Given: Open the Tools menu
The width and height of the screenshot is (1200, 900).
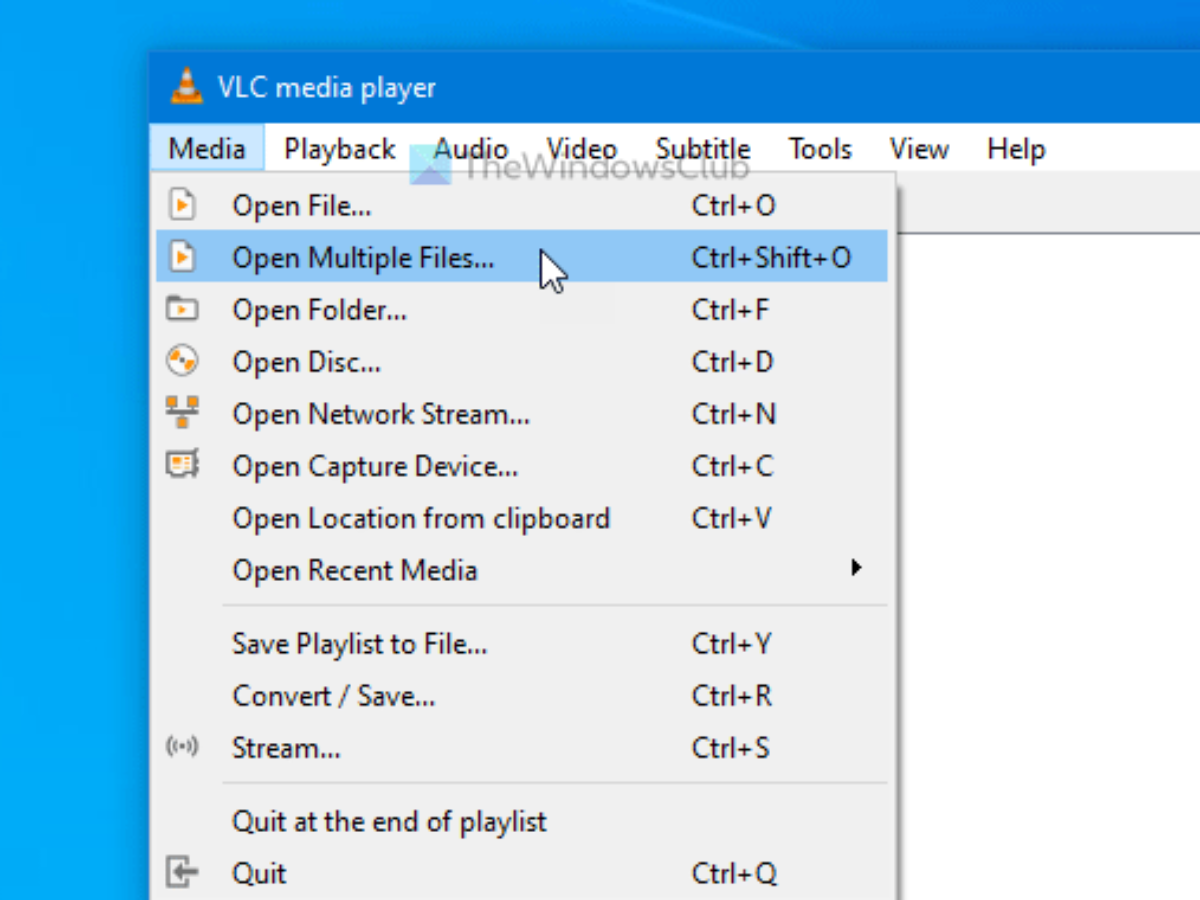Looking at the screenshot, I should 819,149.
